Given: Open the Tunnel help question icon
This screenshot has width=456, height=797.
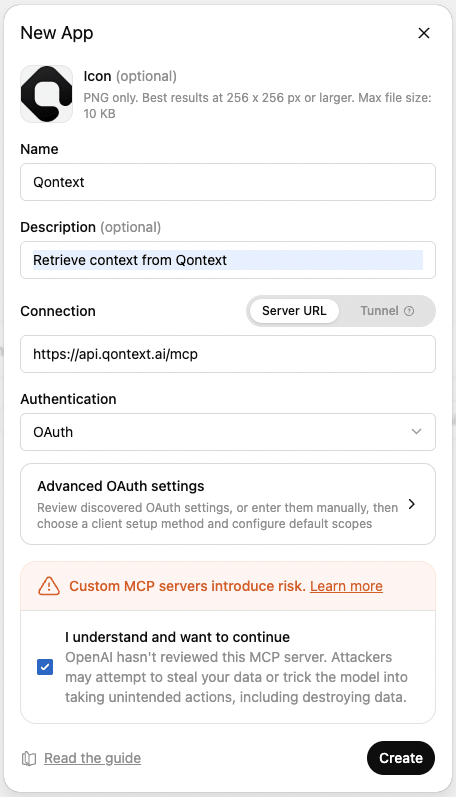Looking at the screenshot, I should pyautogui.click(x=409, y=311).
